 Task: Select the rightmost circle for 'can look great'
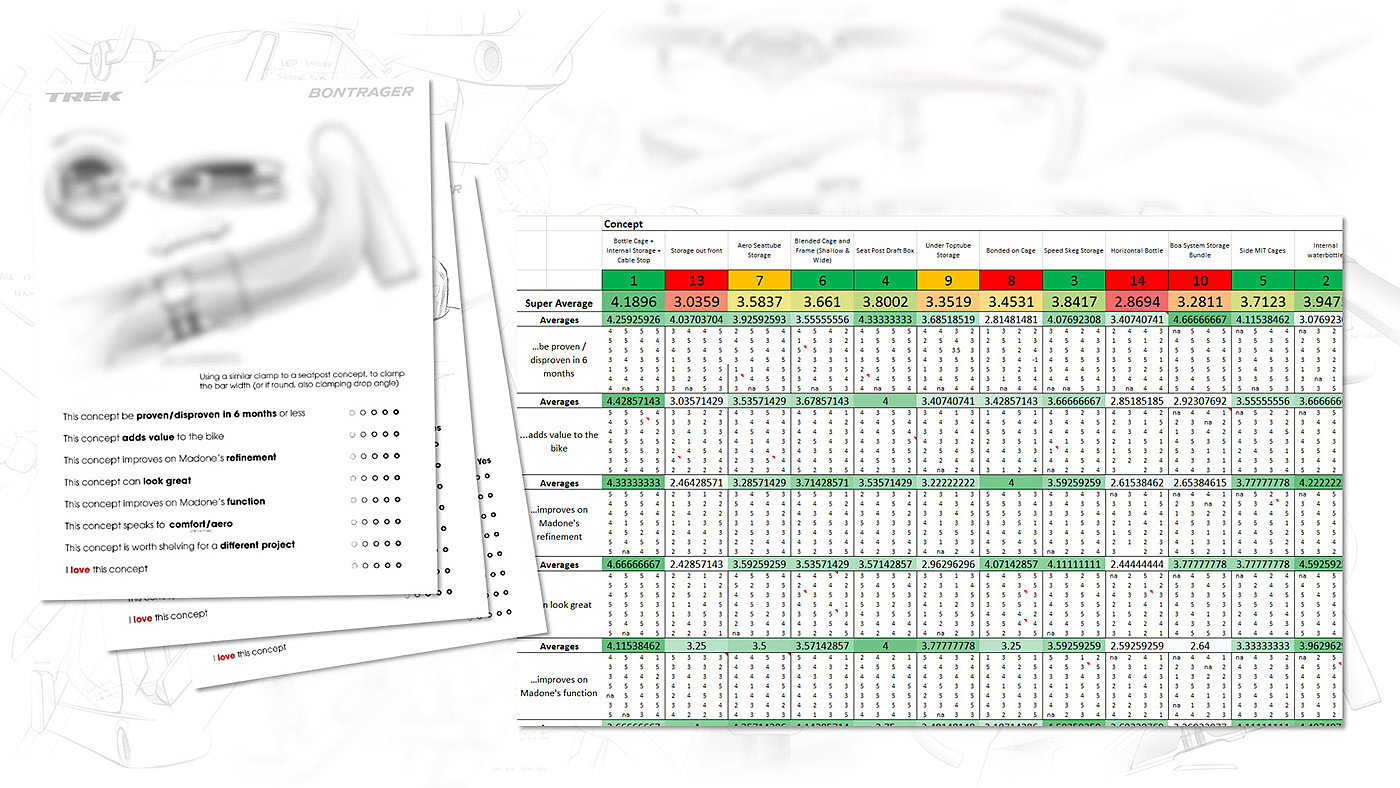pyautogui.click(x=397, y=479)
